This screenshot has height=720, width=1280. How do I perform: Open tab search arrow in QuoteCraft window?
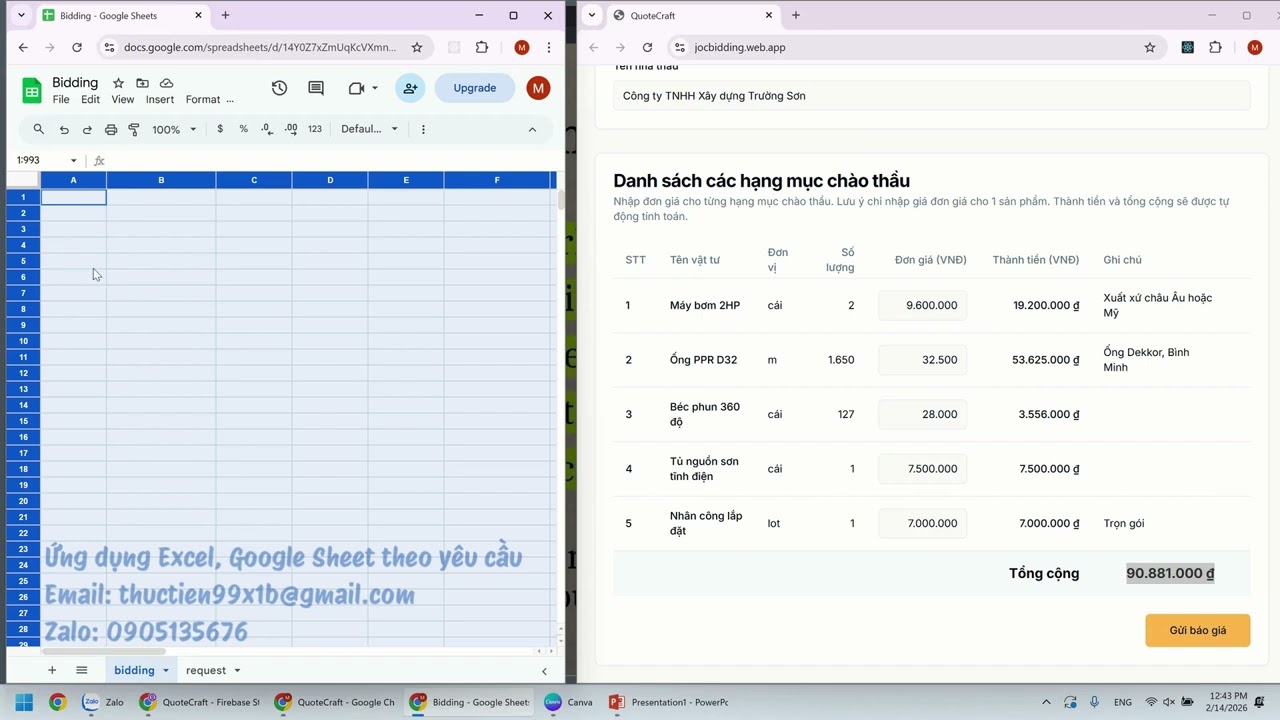coord(592,15)
